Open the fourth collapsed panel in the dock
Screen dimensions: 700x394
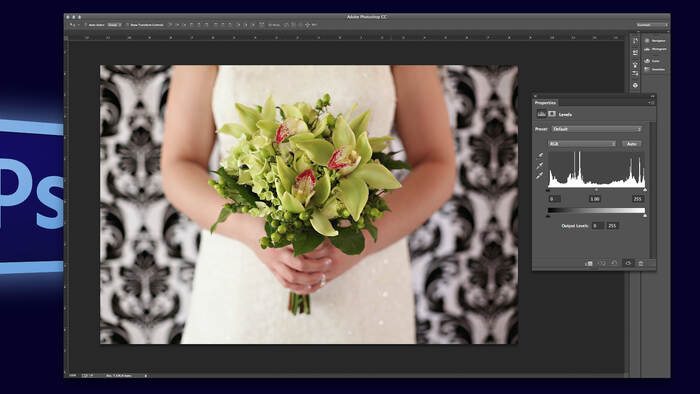654,69
